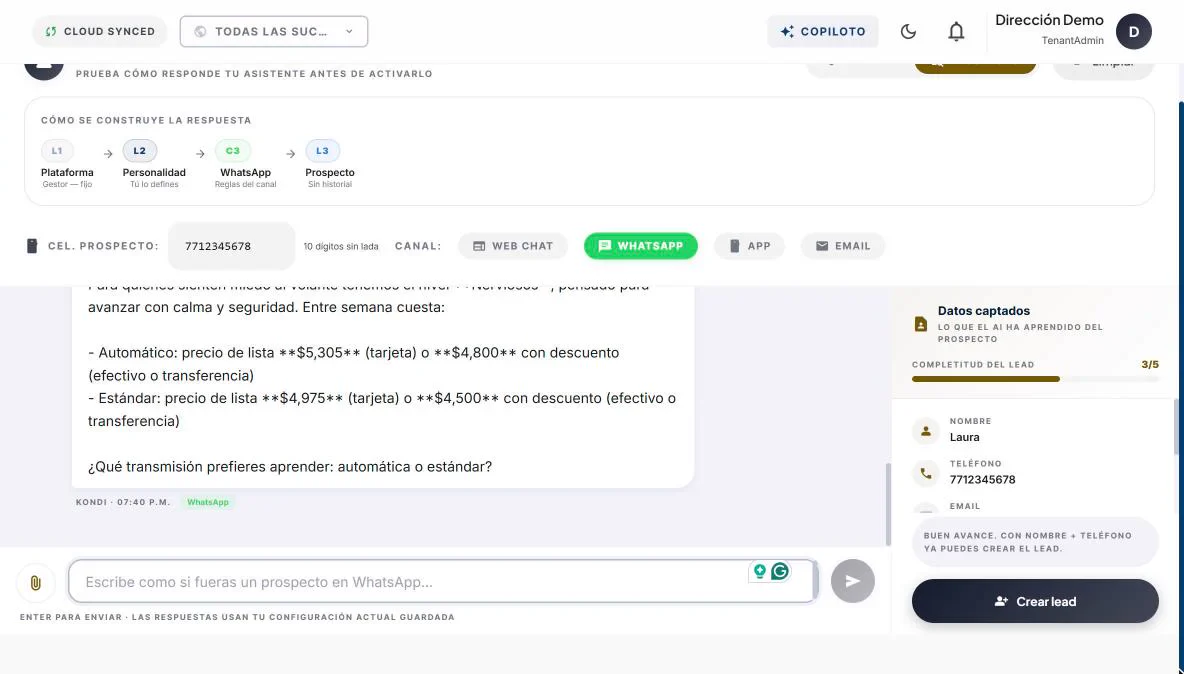Select the C3 WhatsApp layer badge
Viewport: 1184px width, 674px height.
pos(233,151)
